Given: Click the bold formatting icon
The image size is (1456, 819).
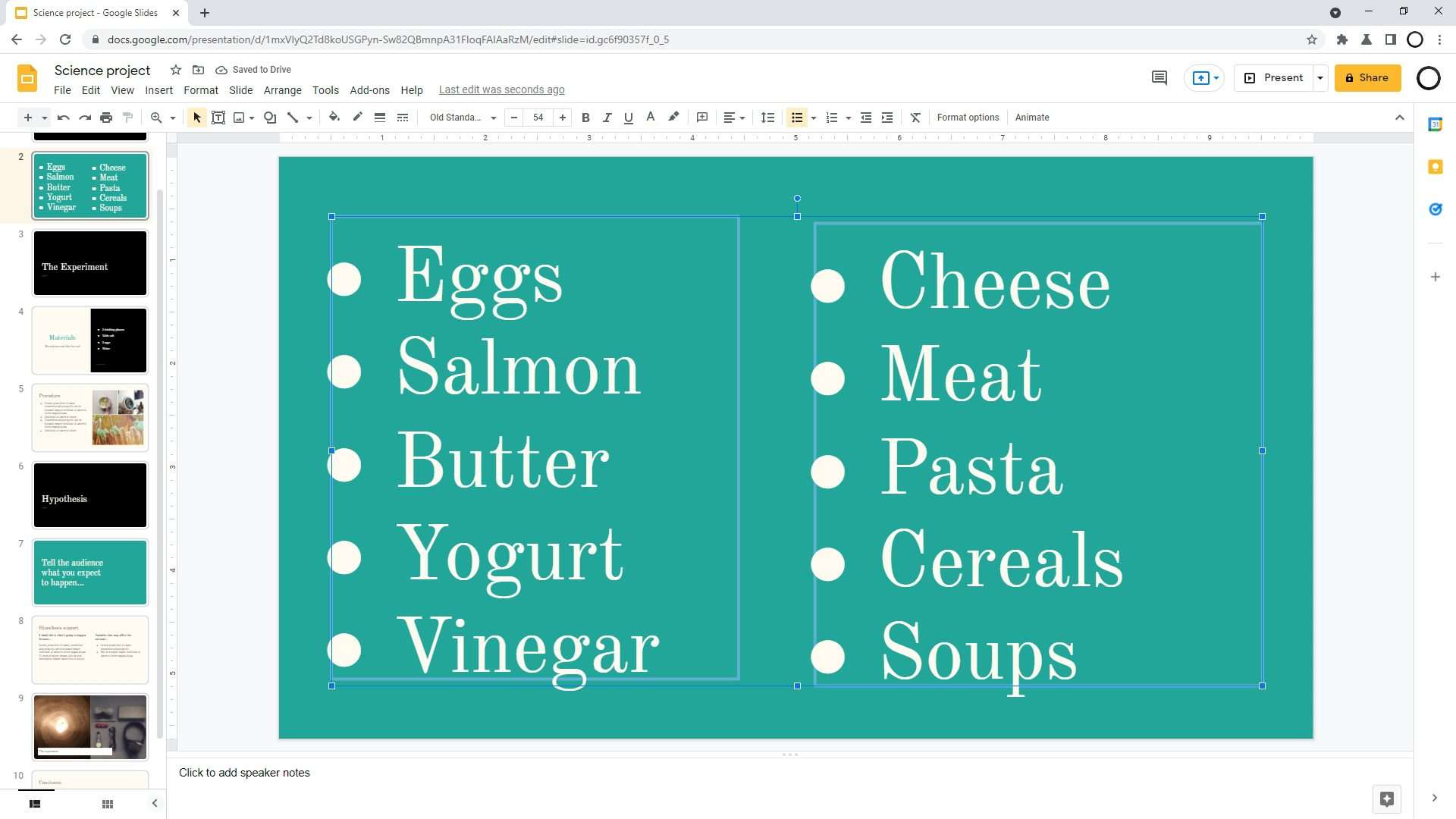Looking at the screenshot, I should (586, 117).
